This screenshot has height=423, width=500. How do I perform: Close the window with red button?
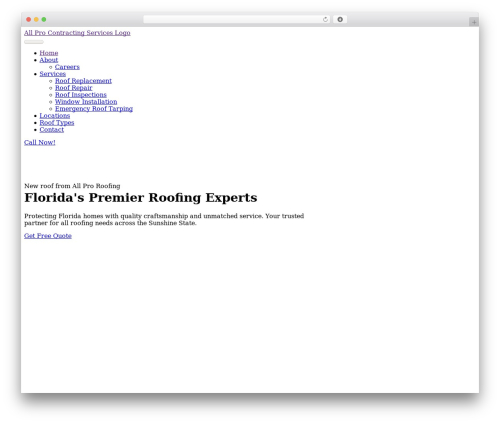click(x=29, y=20)
